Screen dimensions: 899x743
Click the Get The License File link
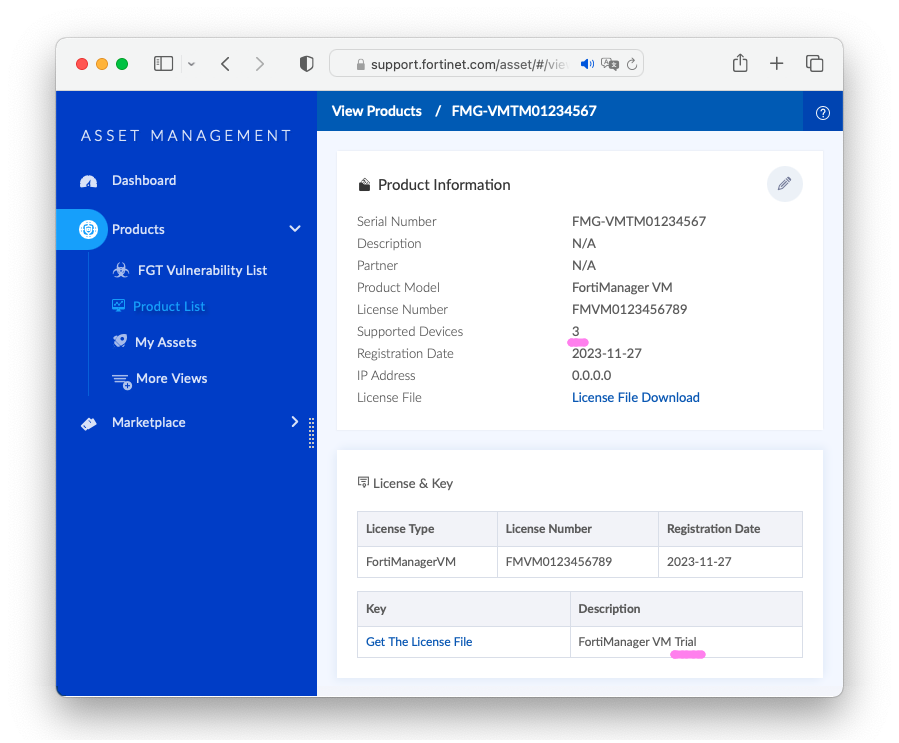[x=419, y=642]
